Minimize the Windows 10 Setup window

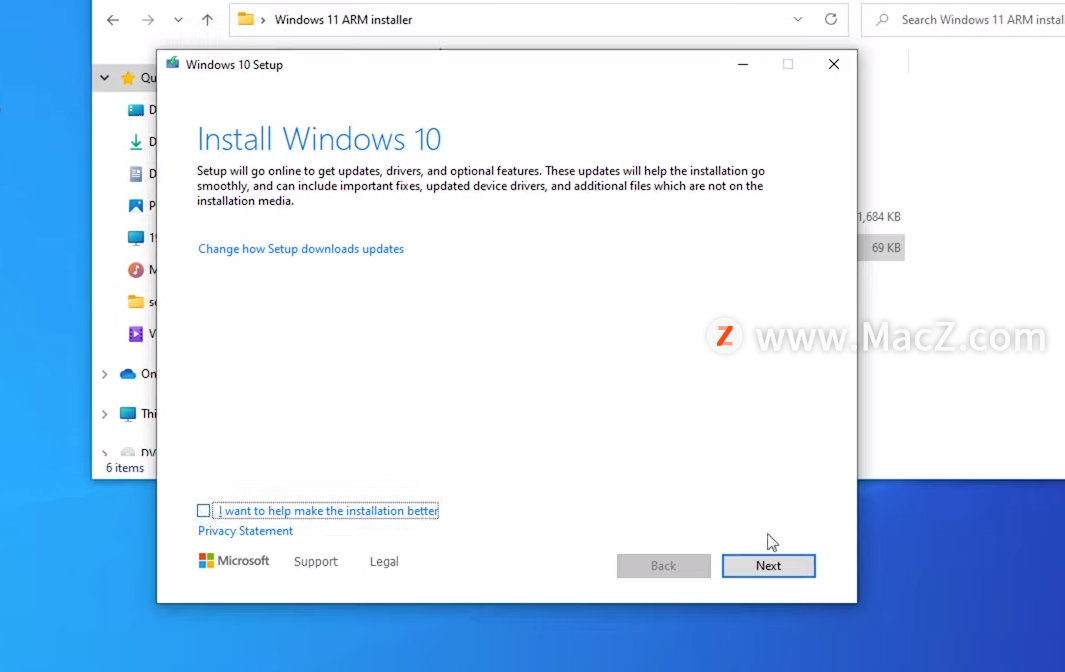click(743, 64)
